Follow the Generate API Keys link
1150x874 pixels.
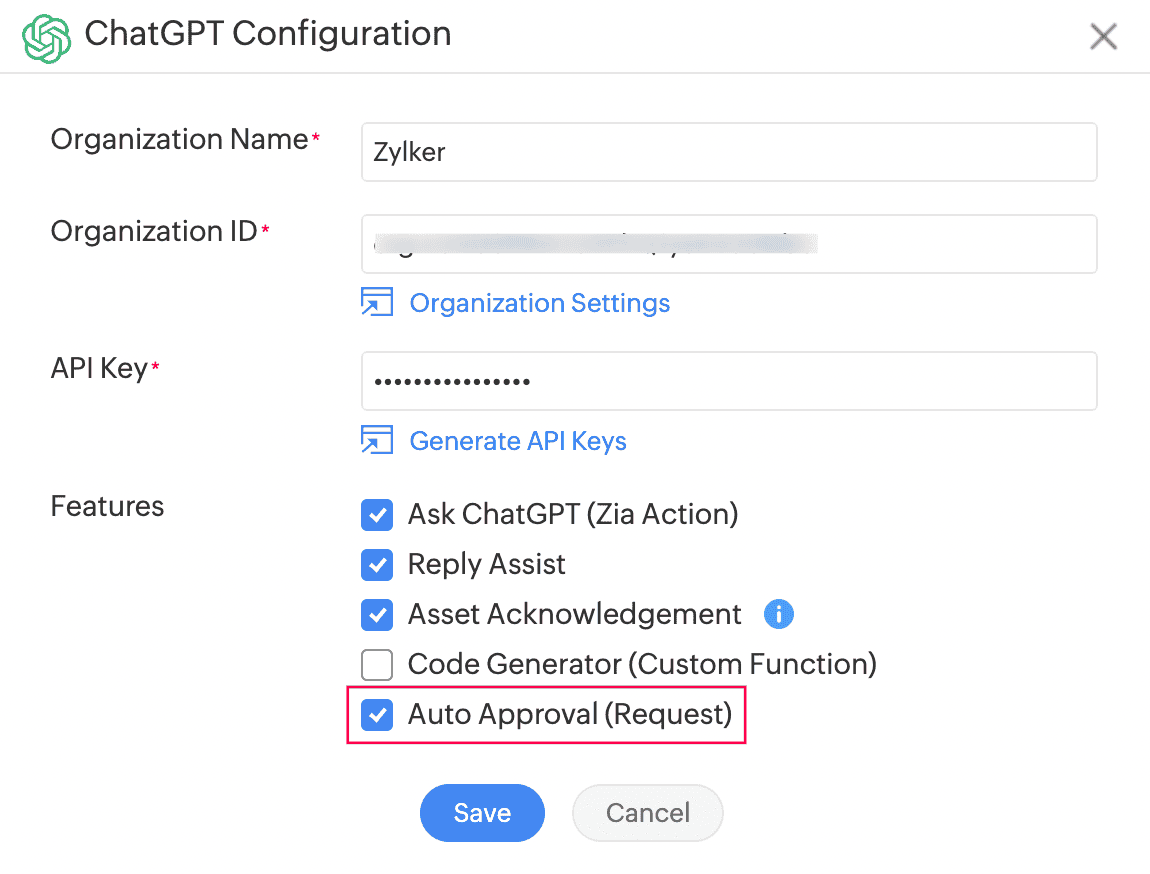pyautogui.click(x=518, y=441)
